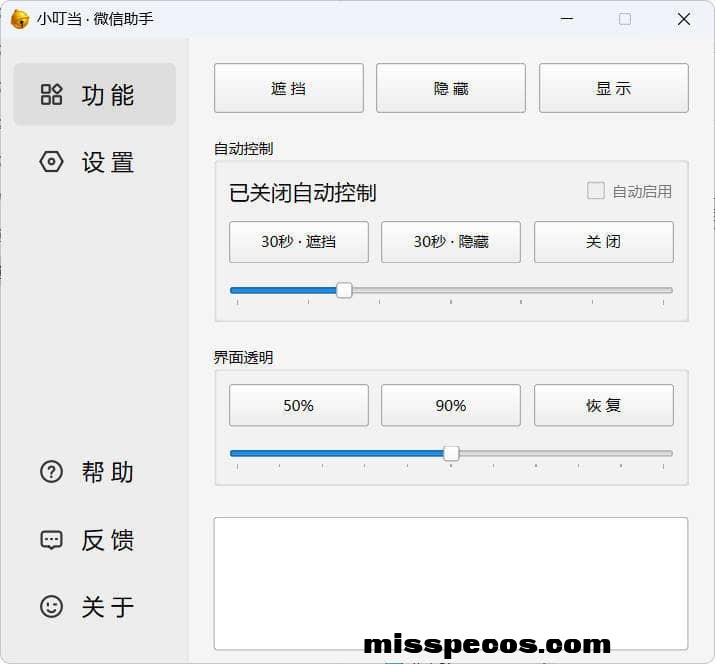Enable the 自动启用 checkbox
The width and height of the screenshot is (715, 664).
click(596, 191)
